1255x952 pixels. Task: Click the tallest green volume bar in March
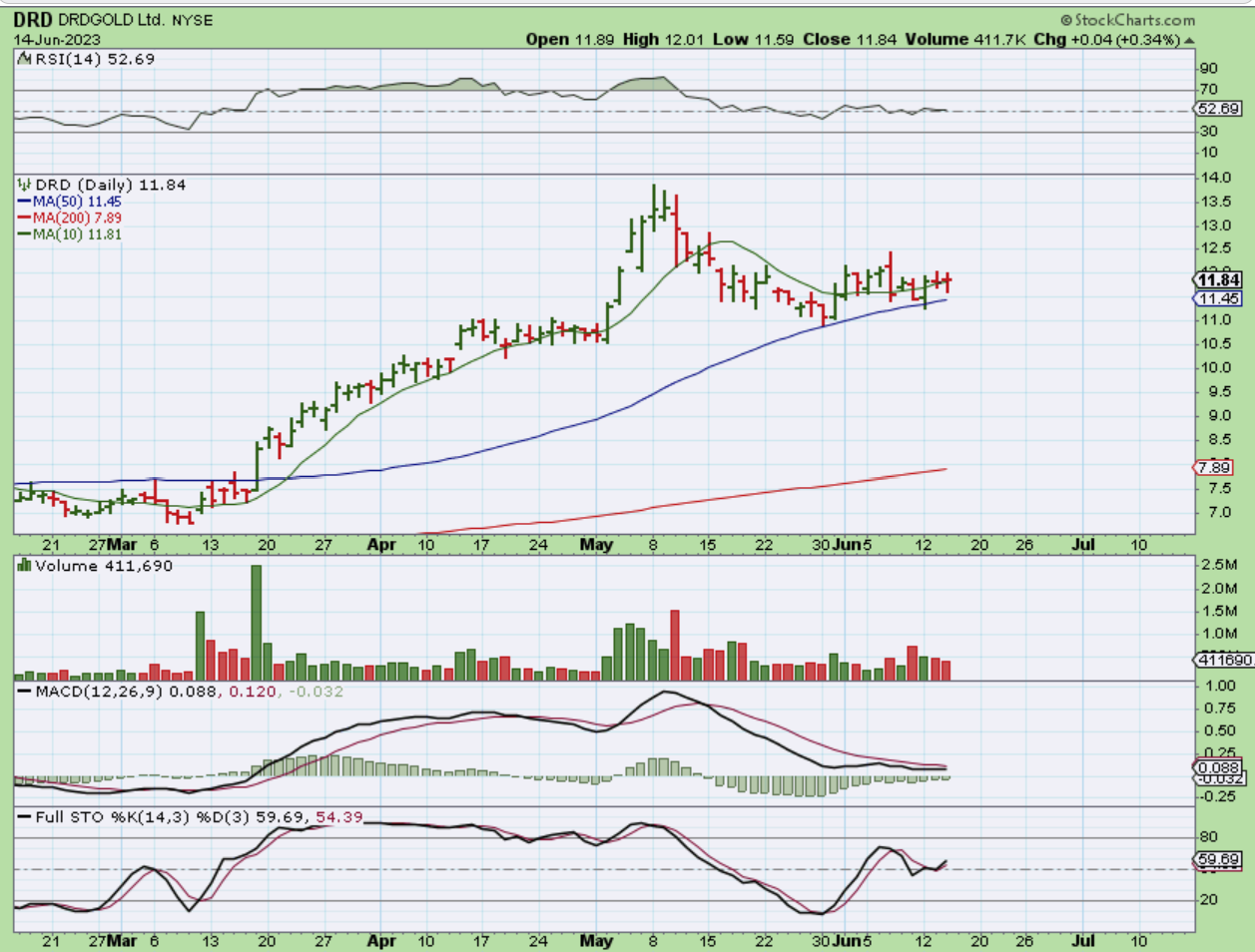point(257,623)
